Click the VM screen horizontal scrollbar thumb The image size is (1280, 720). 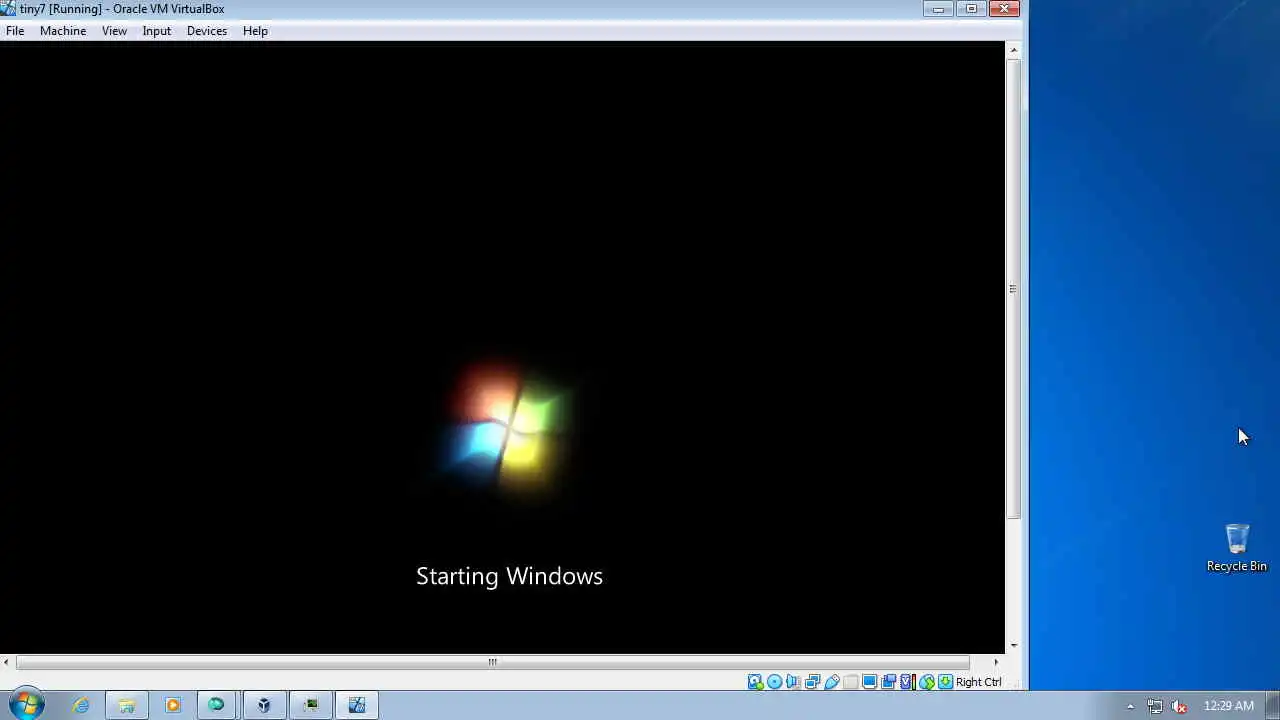coord(492,662)
